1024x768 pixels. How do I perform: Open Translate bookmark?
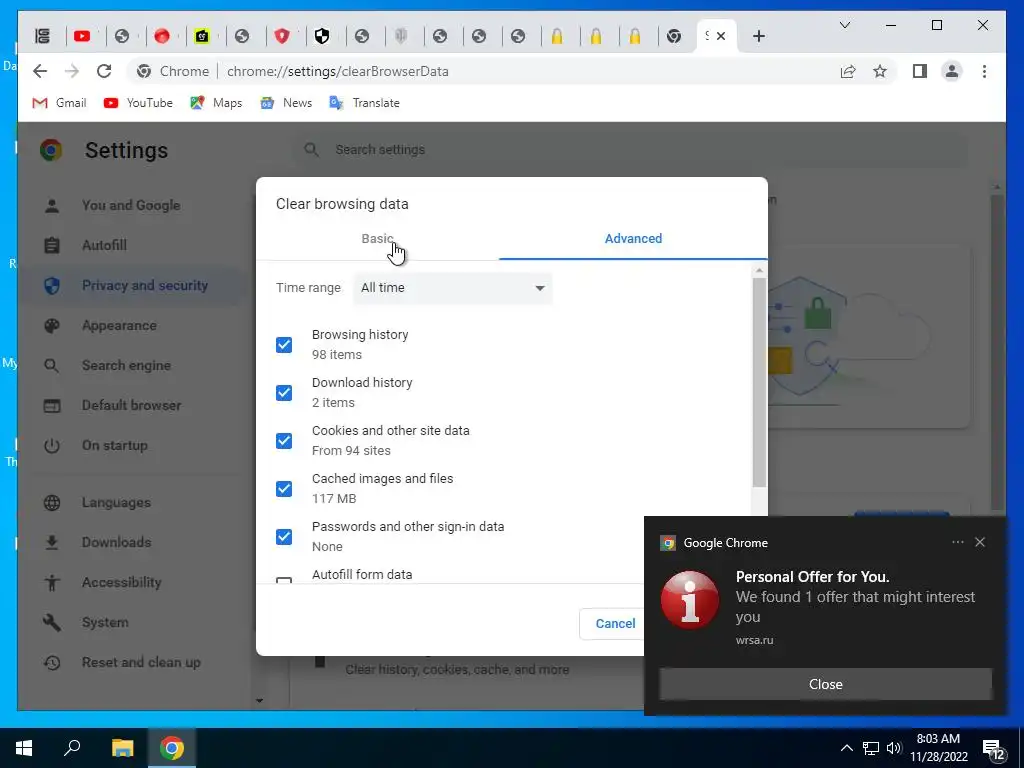point(364,103)
